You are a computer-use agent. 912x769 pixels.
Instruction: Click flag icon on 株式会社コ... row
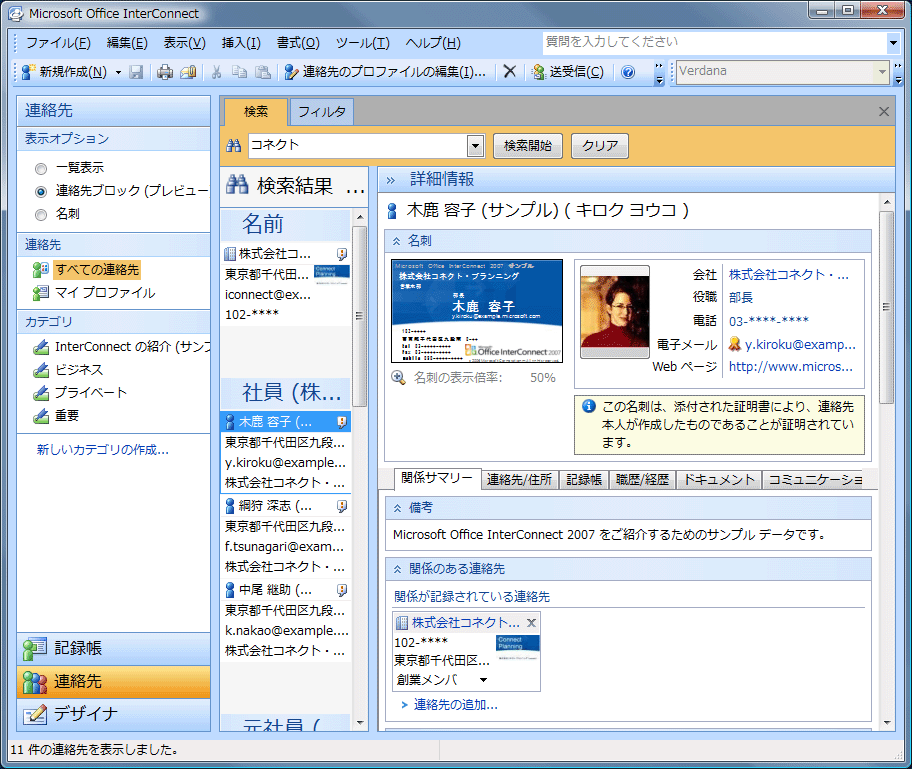coord(342,254)
